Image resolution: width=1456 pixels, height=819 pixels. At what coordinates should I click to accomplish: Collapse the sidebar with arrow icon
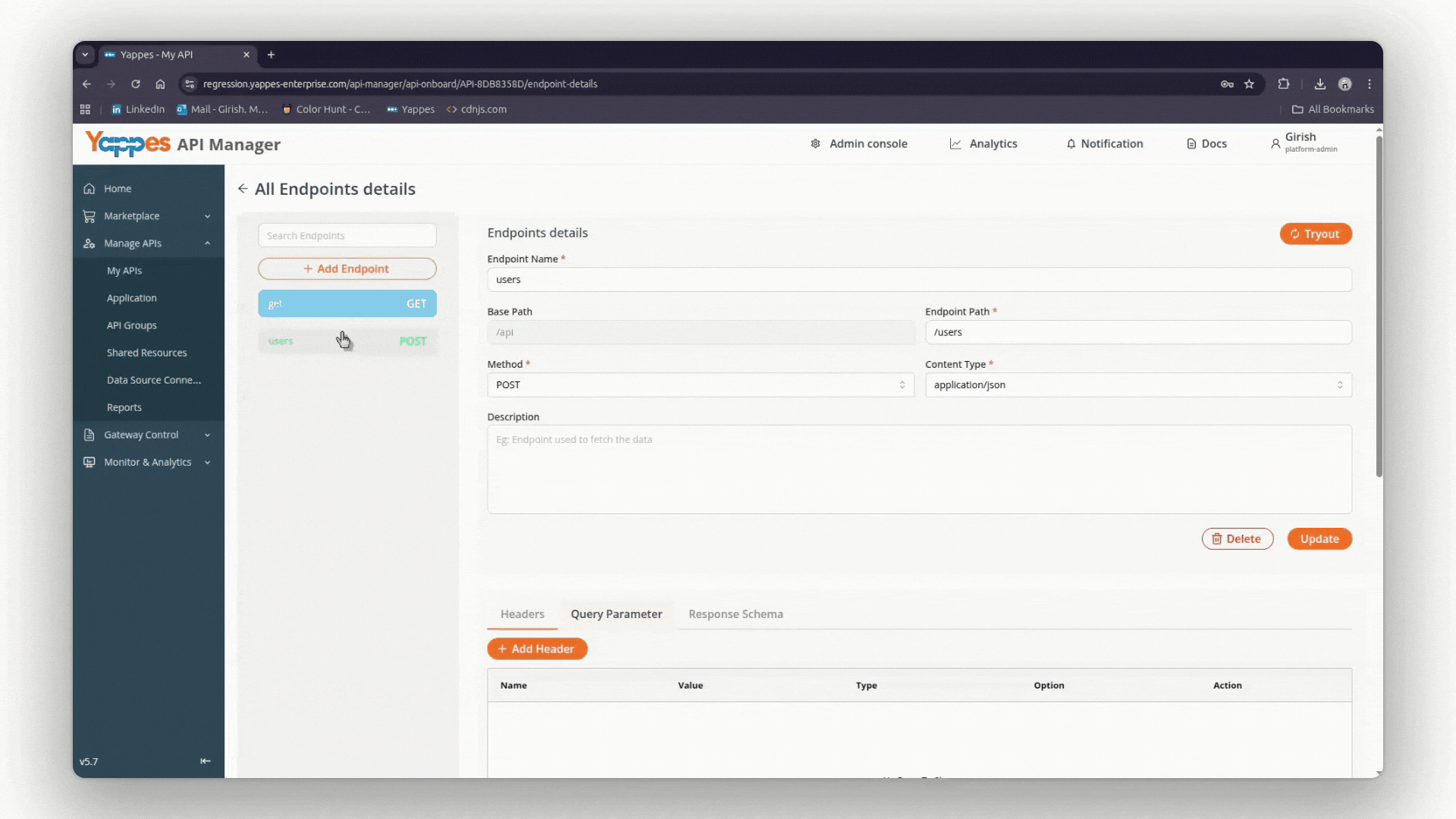tap(206, 761)
